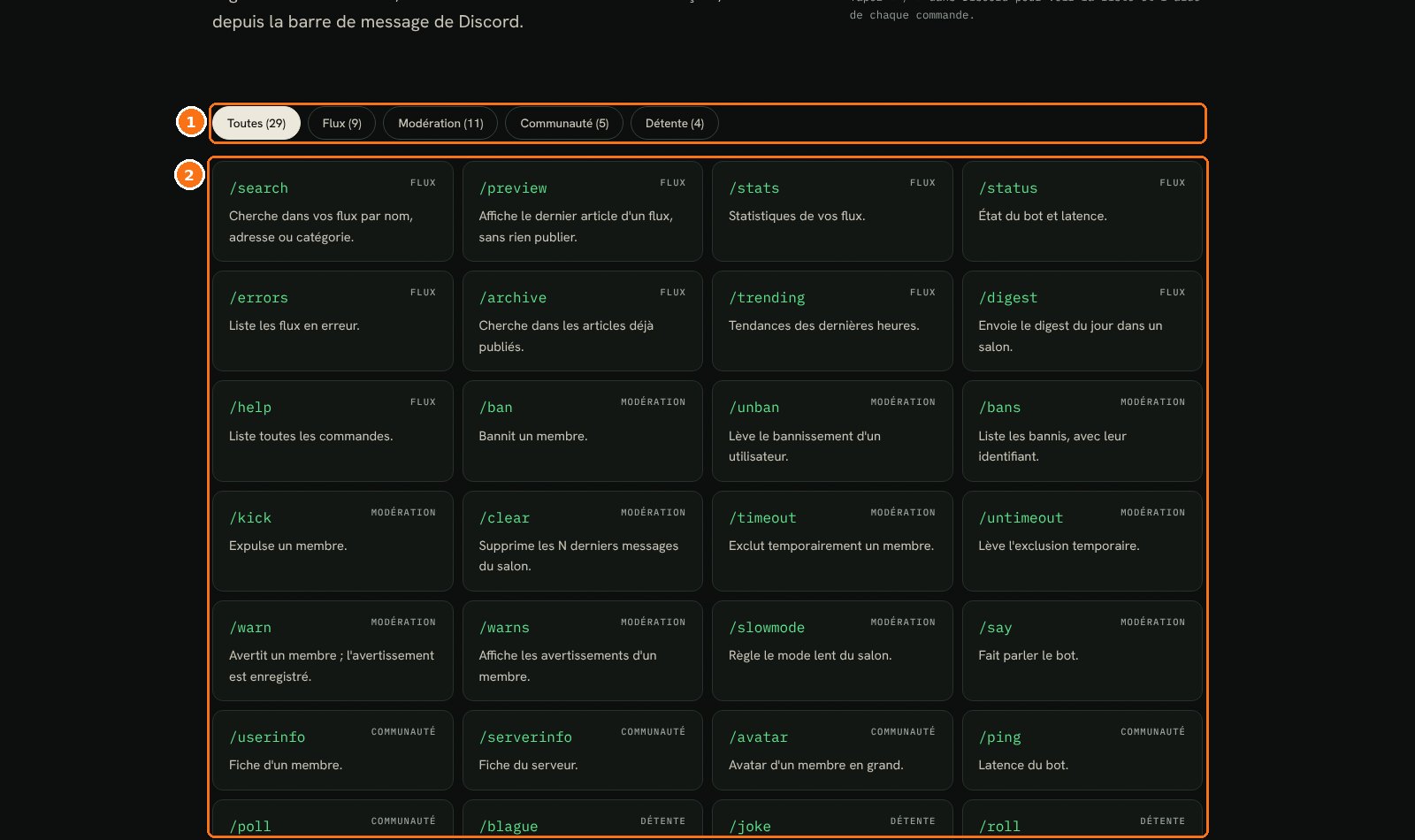Click text "Exclut temporairement un membre."

pos(831,546)
